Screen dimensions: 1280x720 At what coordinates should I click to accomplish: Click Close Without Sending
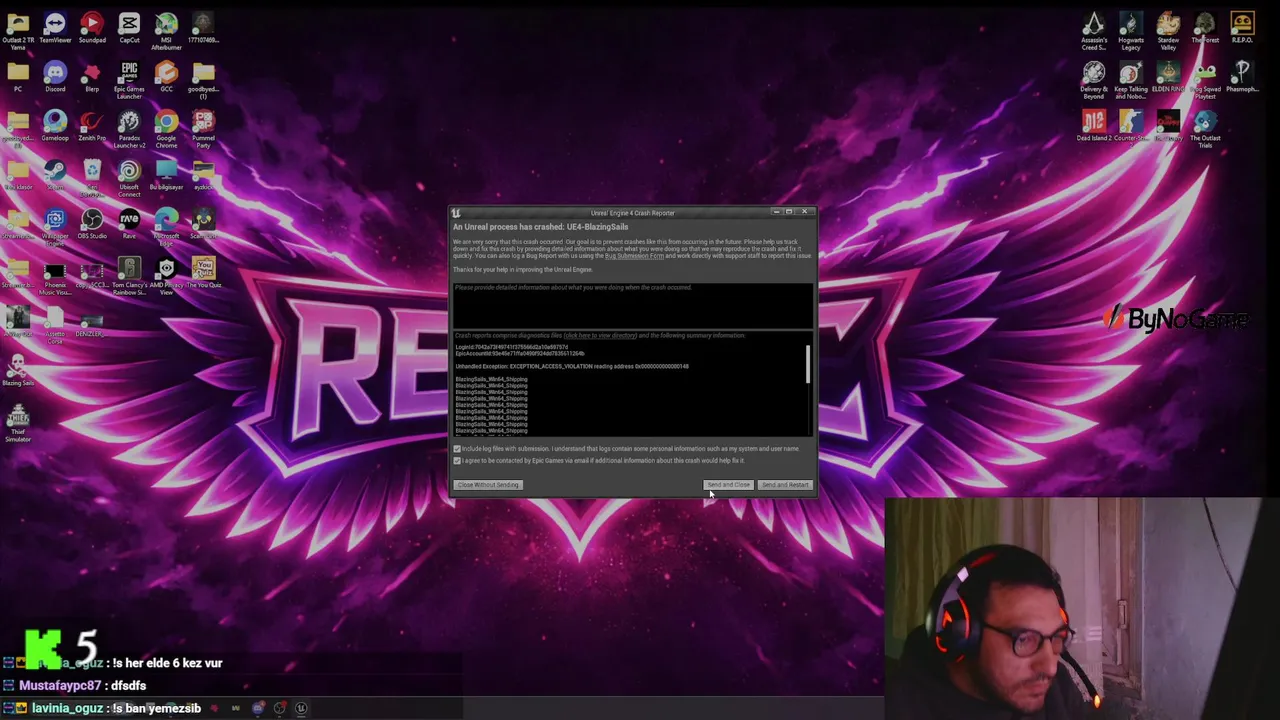(x=488, y=485)
